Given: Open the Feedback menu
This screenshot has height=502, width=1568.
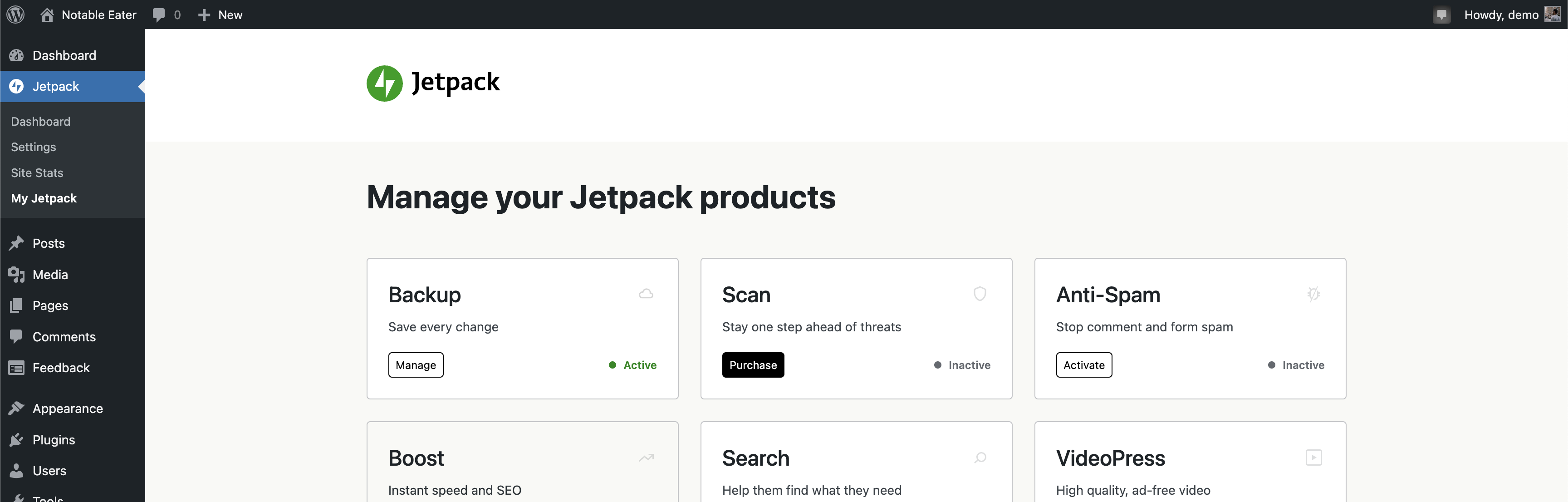Looking at the screenshot, I should [x=73, y=368].
